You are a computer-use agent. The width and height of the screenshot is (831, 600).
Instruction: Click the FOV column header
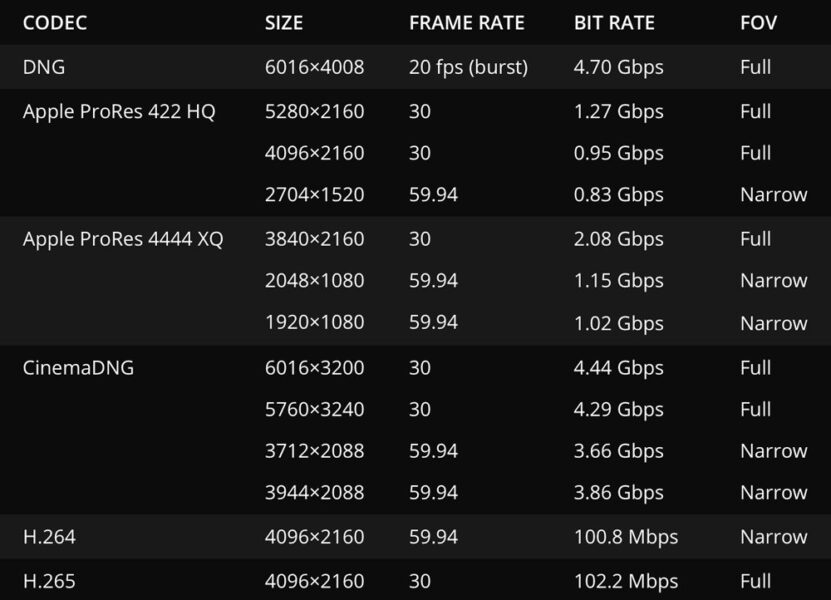tap(758, 22)
